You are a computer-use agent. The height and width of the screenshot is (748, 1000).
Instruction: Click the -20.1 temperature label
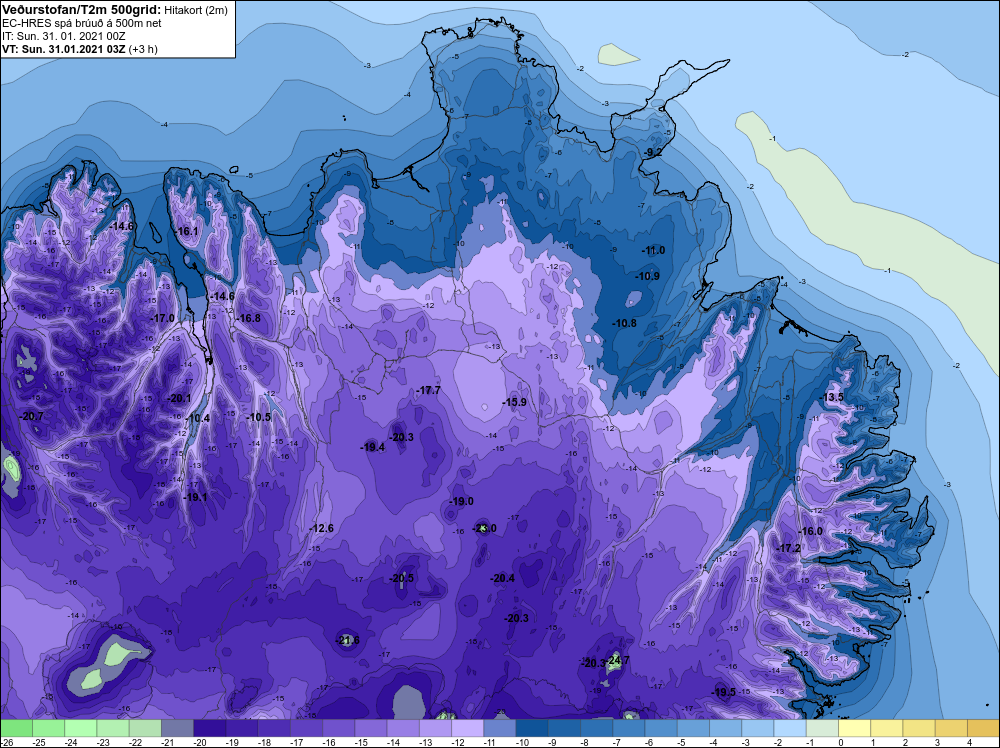[x=179, y=398]
